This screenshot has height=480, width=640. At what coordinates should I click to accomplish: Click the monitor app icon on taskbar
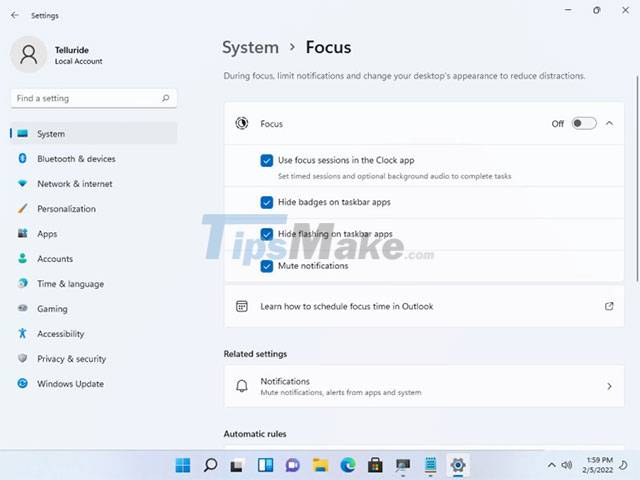coord(403,465)
